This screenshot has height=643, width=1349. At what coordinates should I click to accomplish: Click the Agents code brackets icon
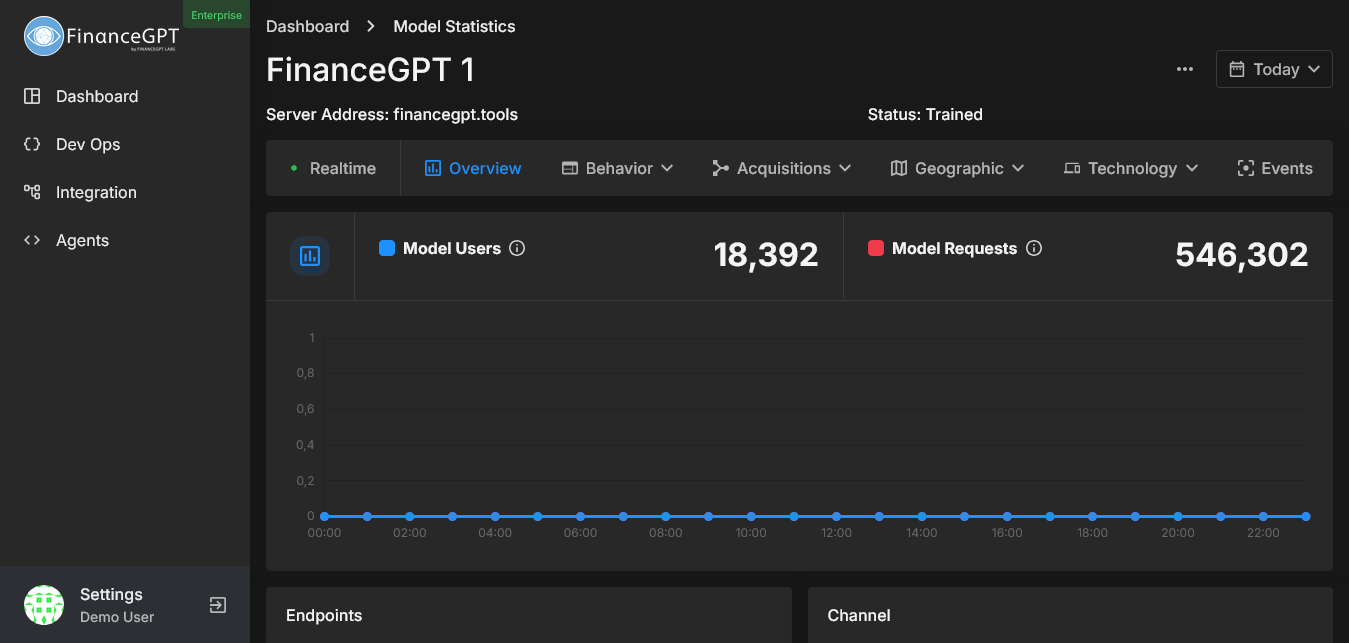coord(32,240)
